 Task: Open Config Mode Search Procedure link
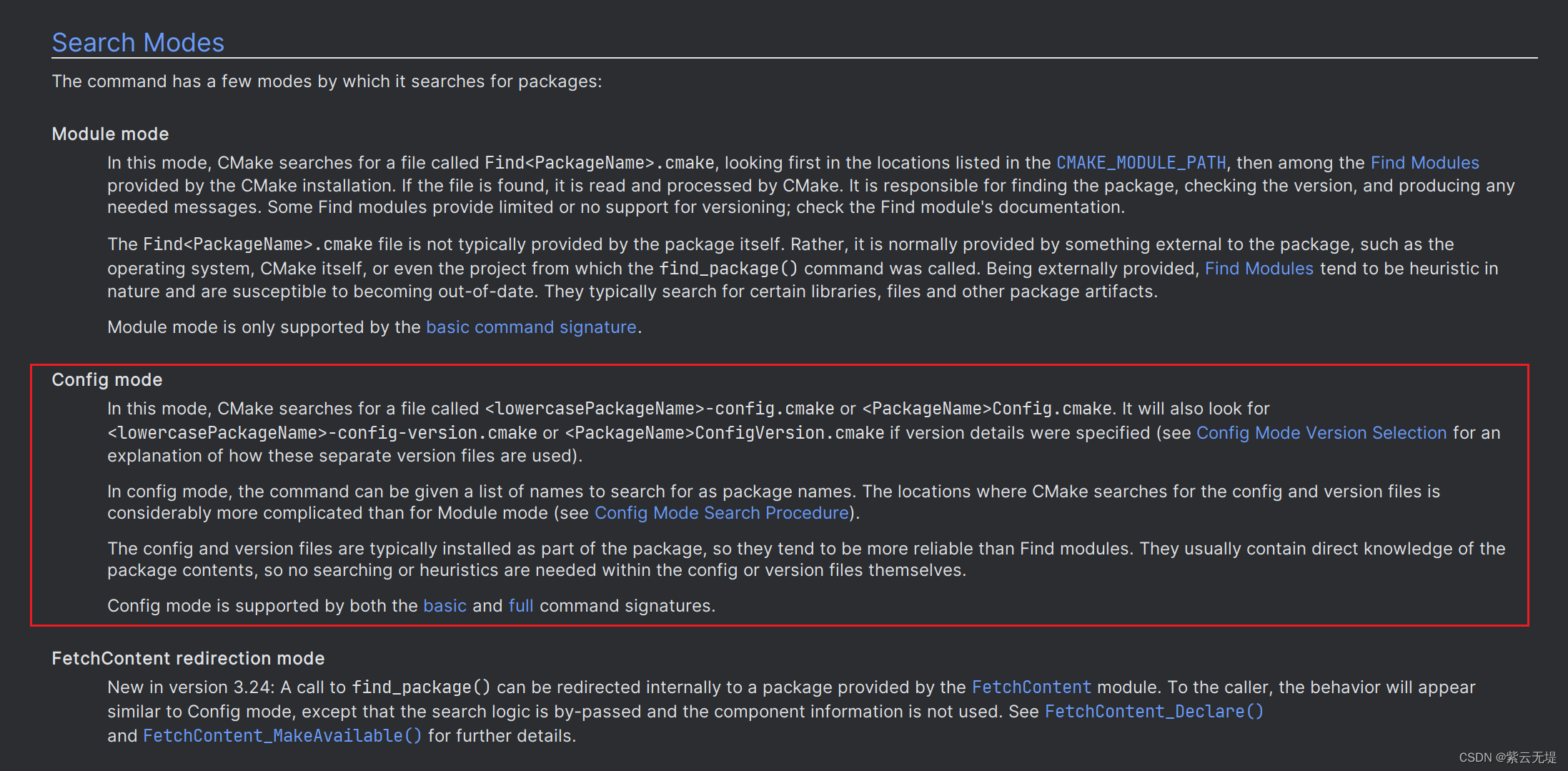tap(722, 513)
